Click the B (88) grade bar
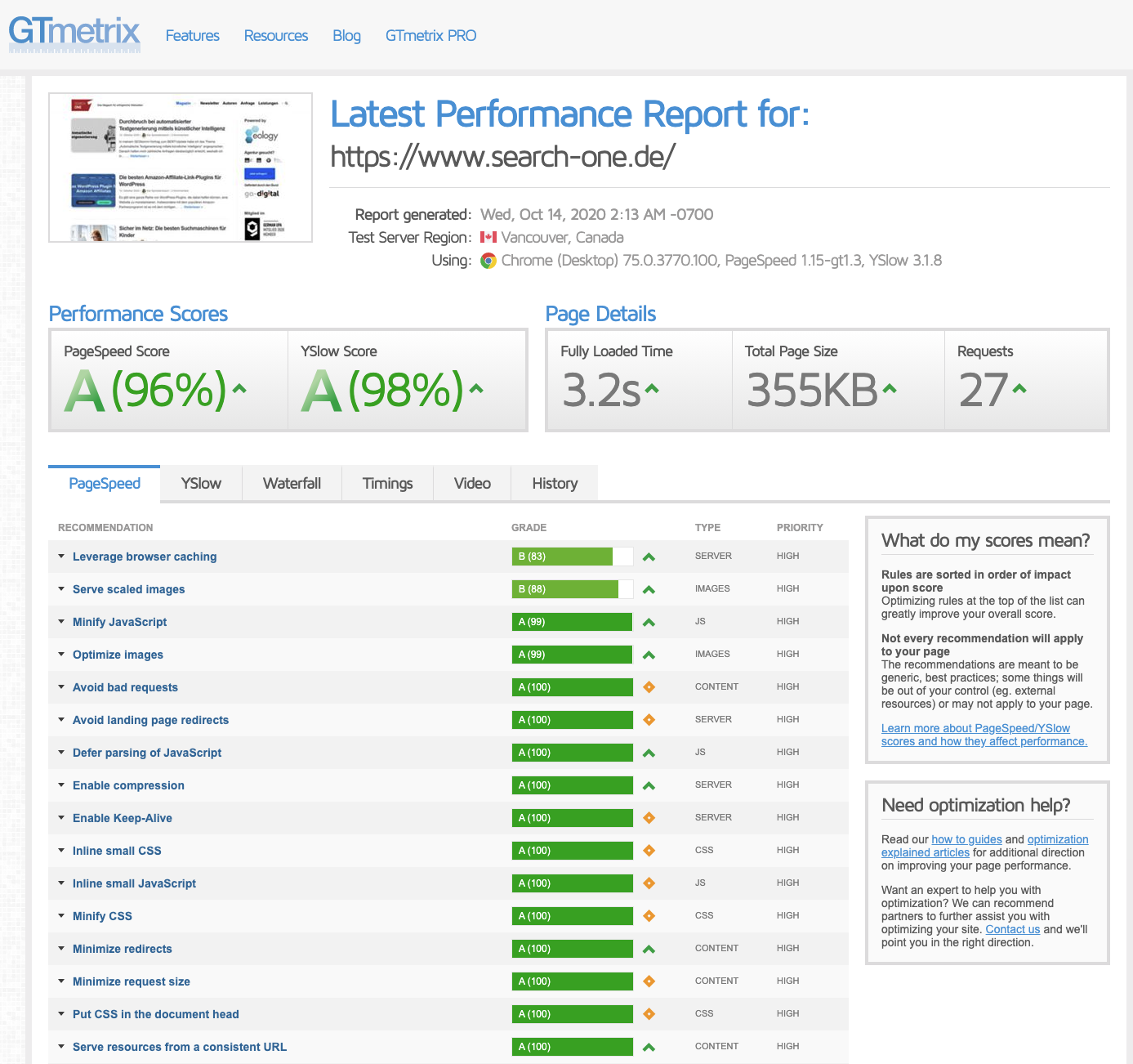Viewport: 1133px width, 1064px height. 573,589
